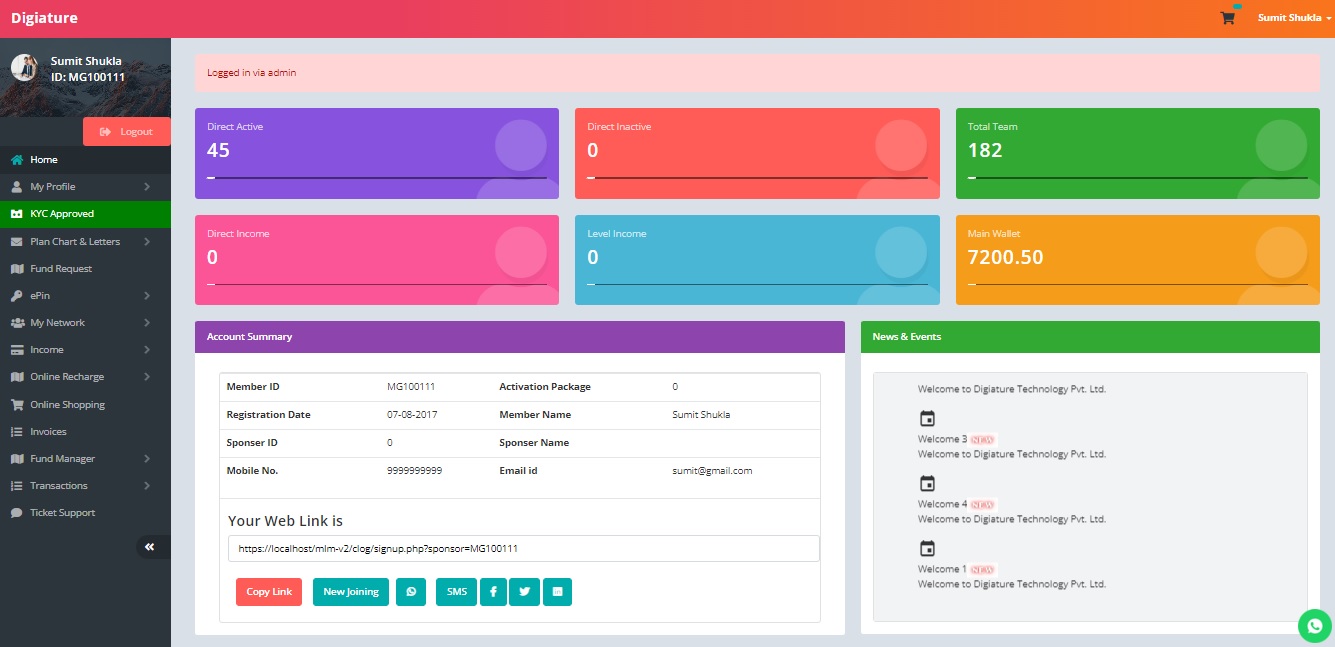Screen dimensions: 1335x647
Task: Click the KYC Approved icon
Action: coord(17,214)
